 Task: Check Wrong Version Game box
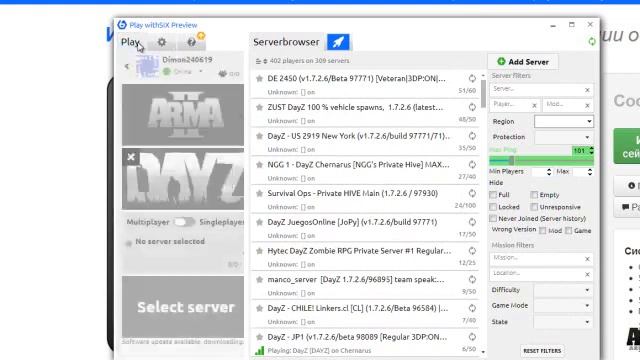click(569, 231)
